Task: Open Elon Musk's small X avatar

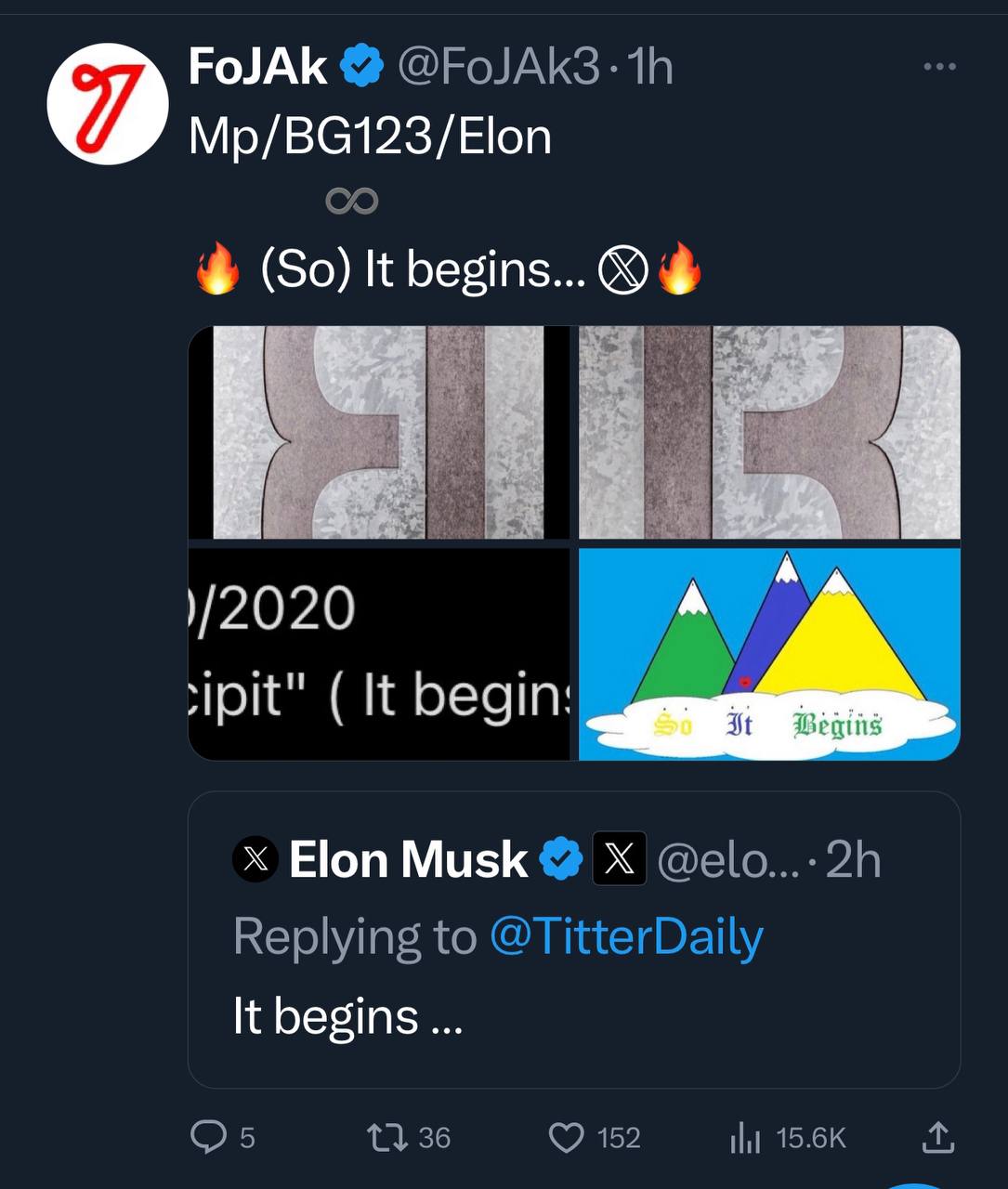Action: tap(255, 859)
